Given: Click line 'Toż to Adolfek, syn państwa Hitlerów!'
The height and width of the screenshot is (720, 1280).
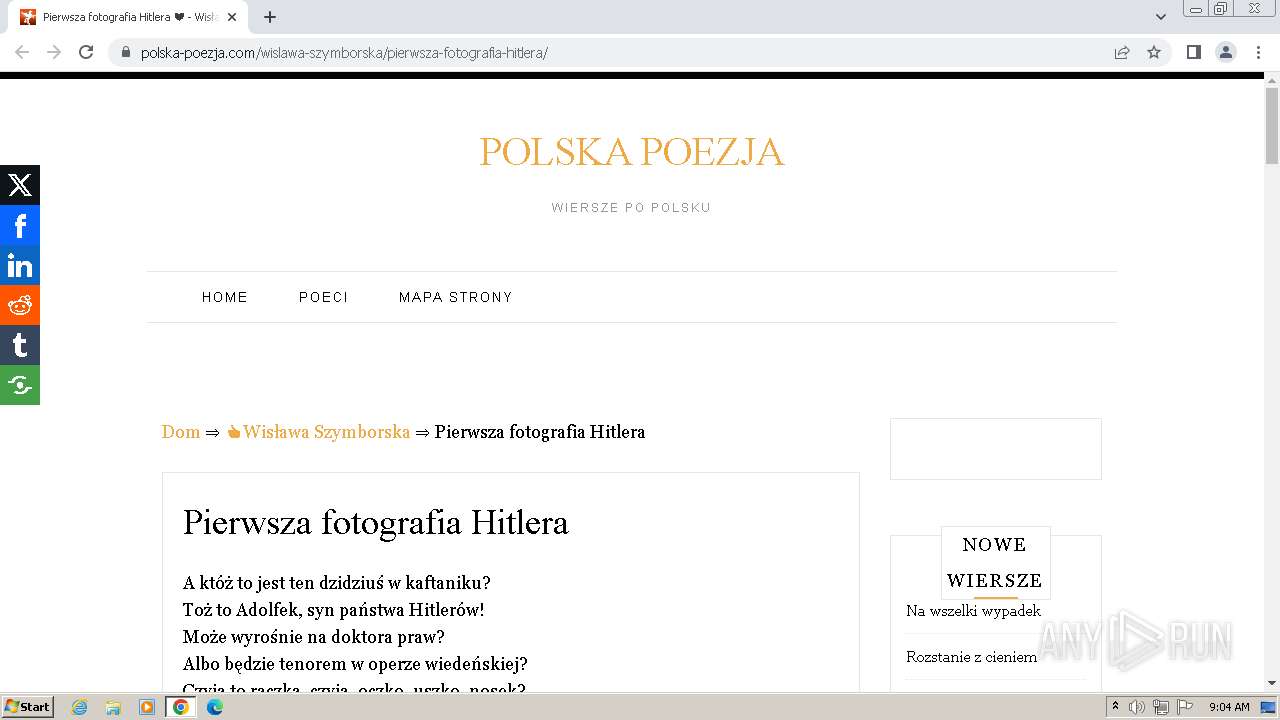Looking at the screenshot, I should tap(334, 610).
